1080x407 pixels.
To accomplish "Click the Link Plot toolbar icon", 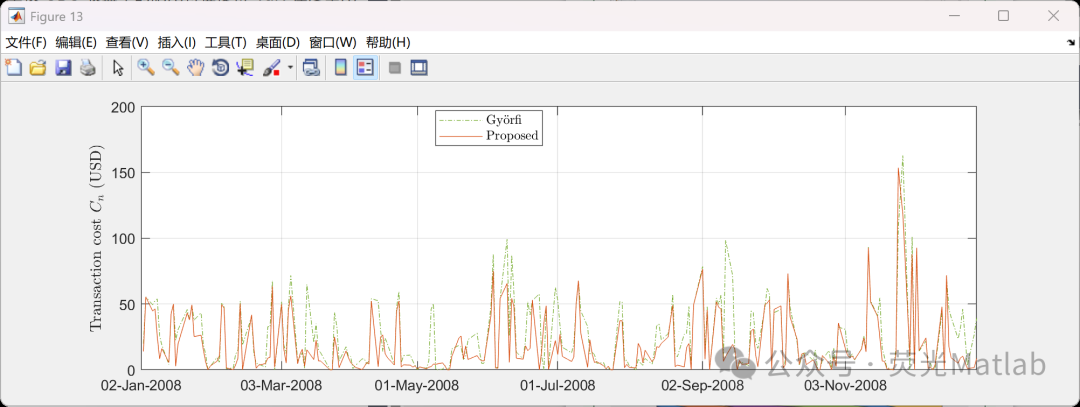I will (x=311, y=67).
